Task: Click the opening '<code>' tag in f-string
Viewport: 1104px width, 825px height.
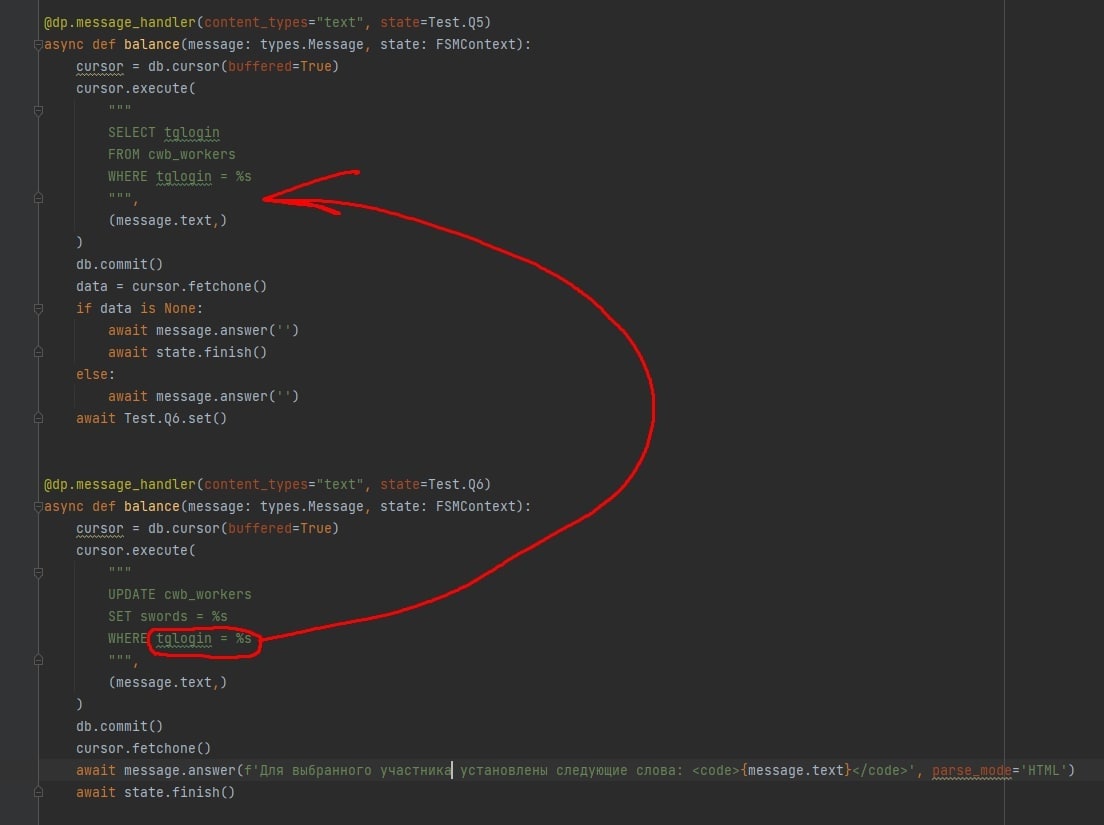Action: tap(715, 770)
